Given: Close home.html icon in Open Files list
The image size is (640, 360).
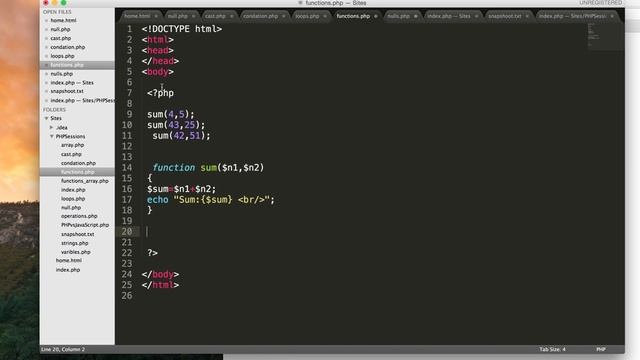Looking at the screenshot, I should pyautogui.click(x=46, y=20).
